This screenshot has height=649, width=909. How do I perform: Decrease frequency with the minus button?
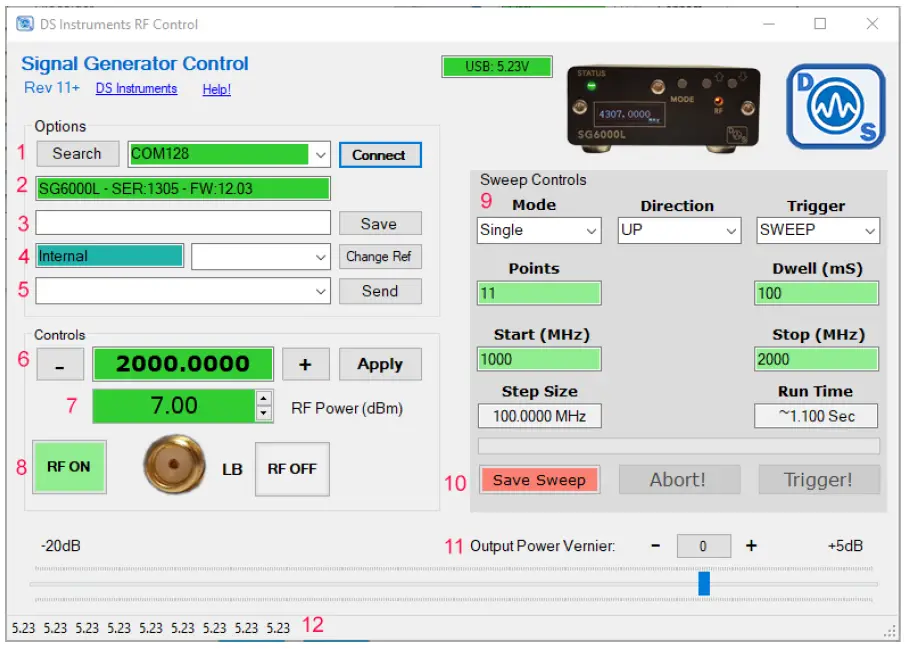[x=60, y=364]
